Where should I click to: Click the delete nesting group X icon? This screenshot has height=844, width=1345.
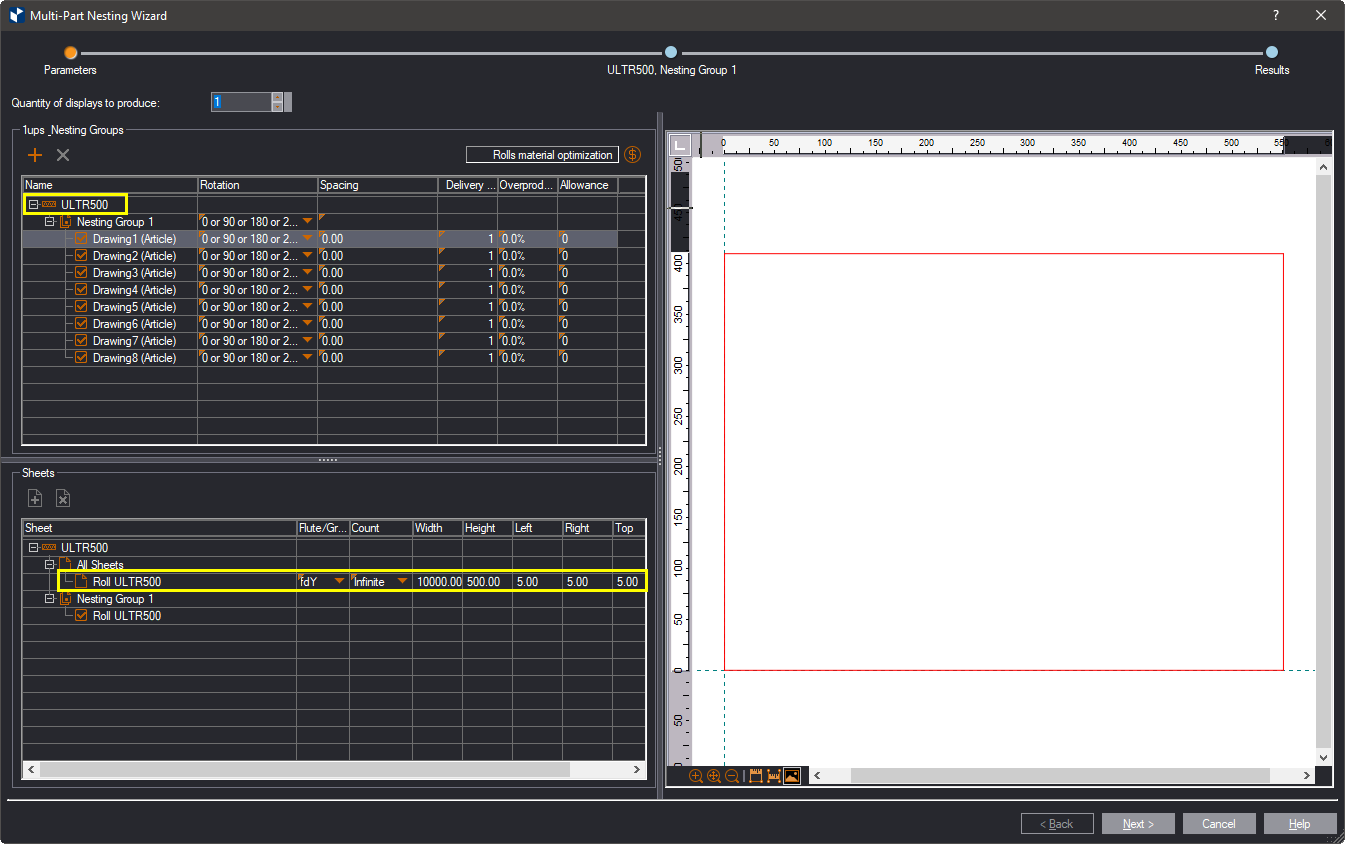click(x=63, y=155)
